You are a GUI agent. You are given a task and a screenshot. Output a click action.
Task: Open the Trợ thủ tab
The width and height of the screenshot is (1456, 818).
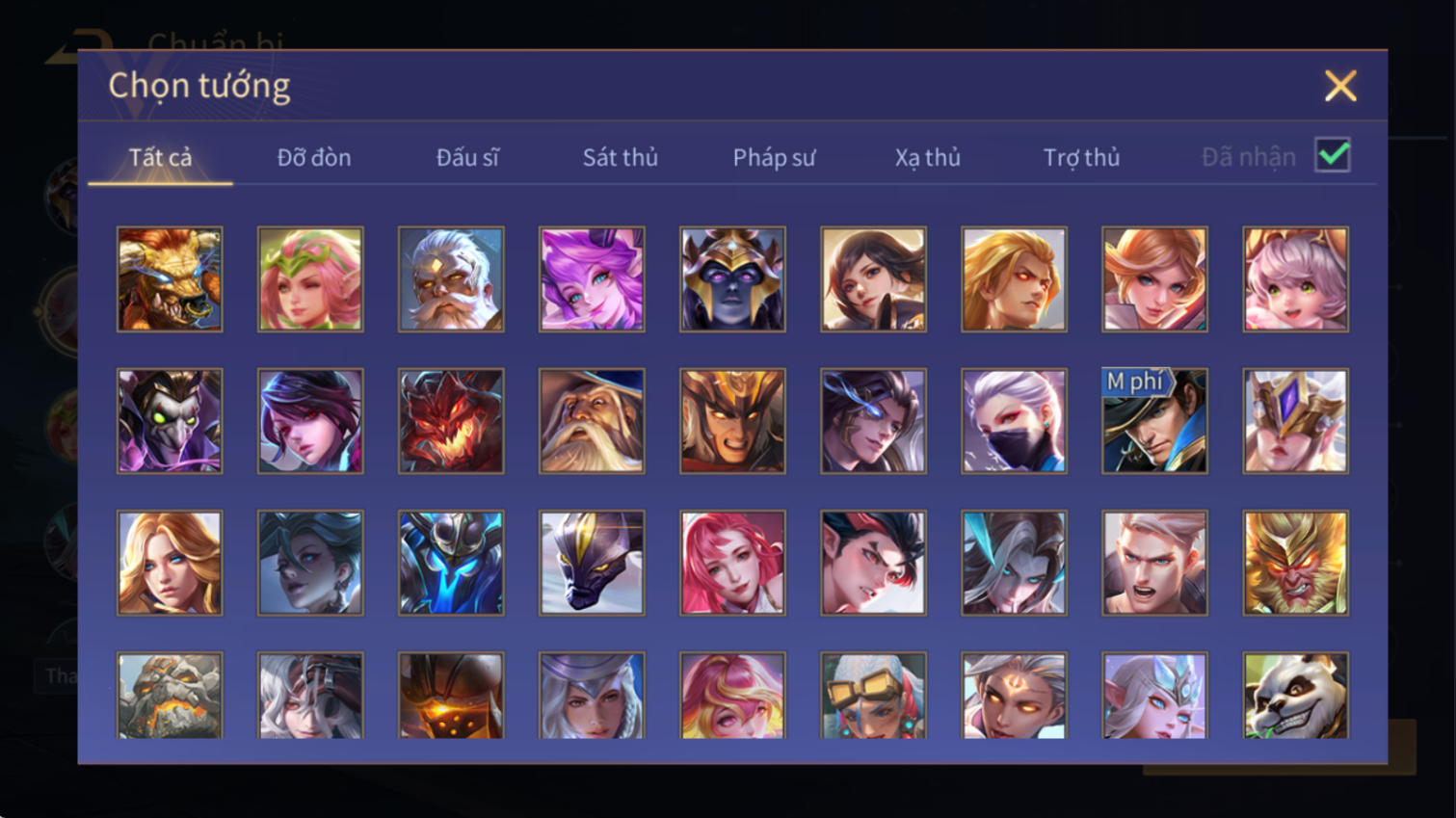(x=1081, y=157)
